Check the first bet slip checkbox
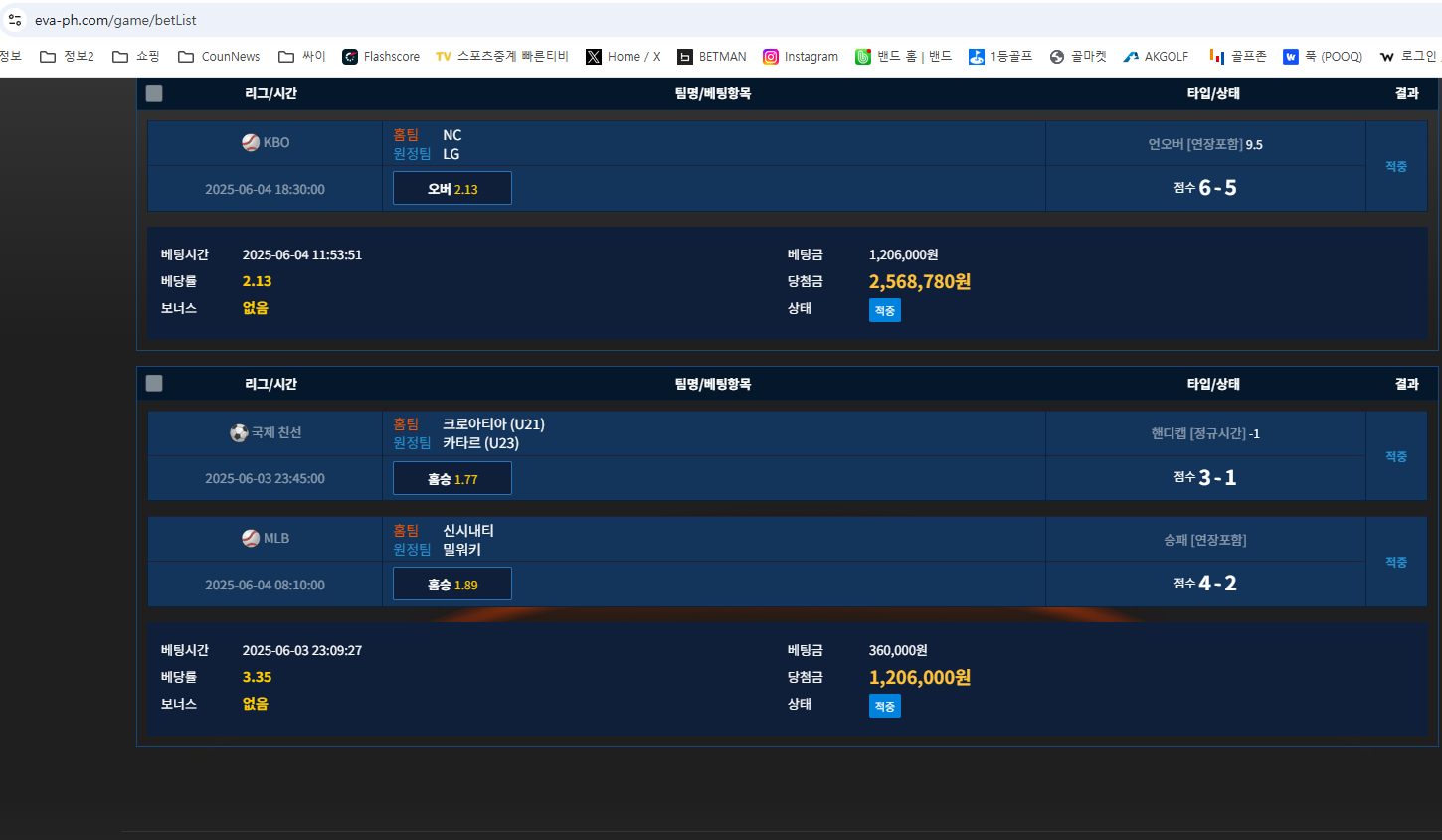The image size is (1442, 840). pyautogui.click(x=154, y=93)
